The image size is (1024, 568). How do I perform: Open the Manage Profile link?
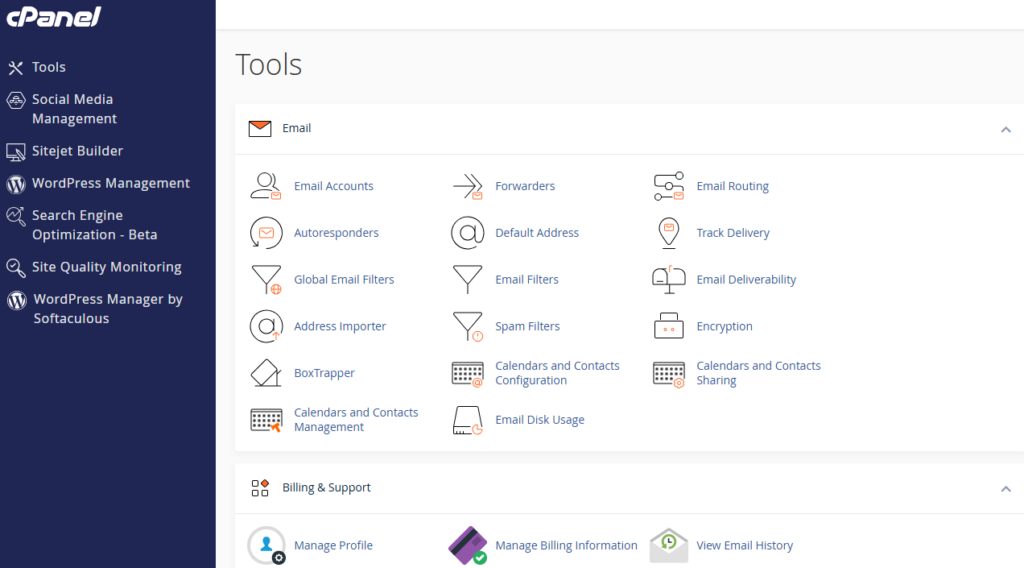pyautogui.click(x=333, y=545)
